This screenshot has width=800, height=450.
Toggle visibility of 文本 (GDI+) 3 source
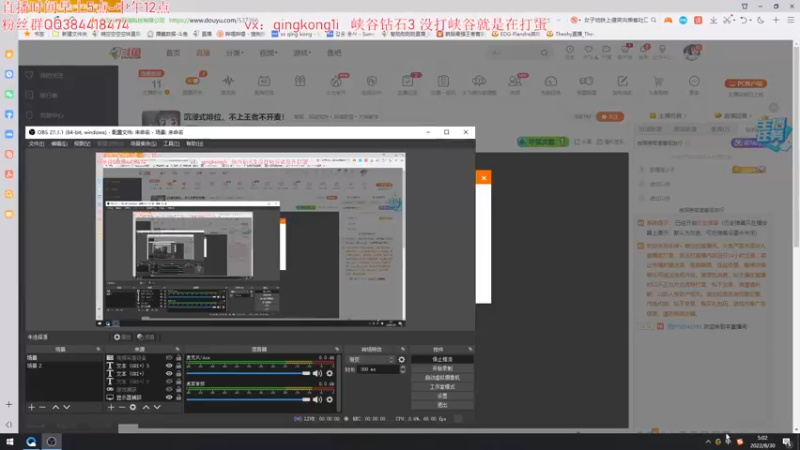169,366
